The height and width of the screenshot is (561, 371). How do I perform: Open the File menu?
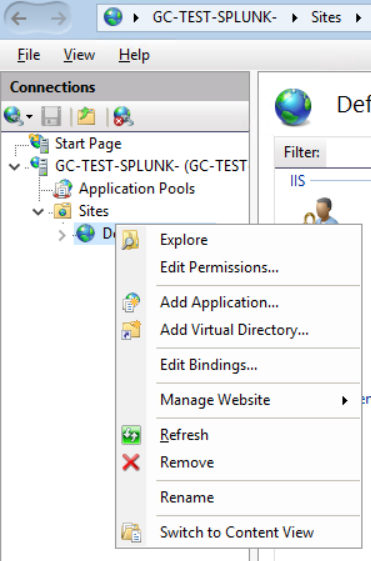29,55
